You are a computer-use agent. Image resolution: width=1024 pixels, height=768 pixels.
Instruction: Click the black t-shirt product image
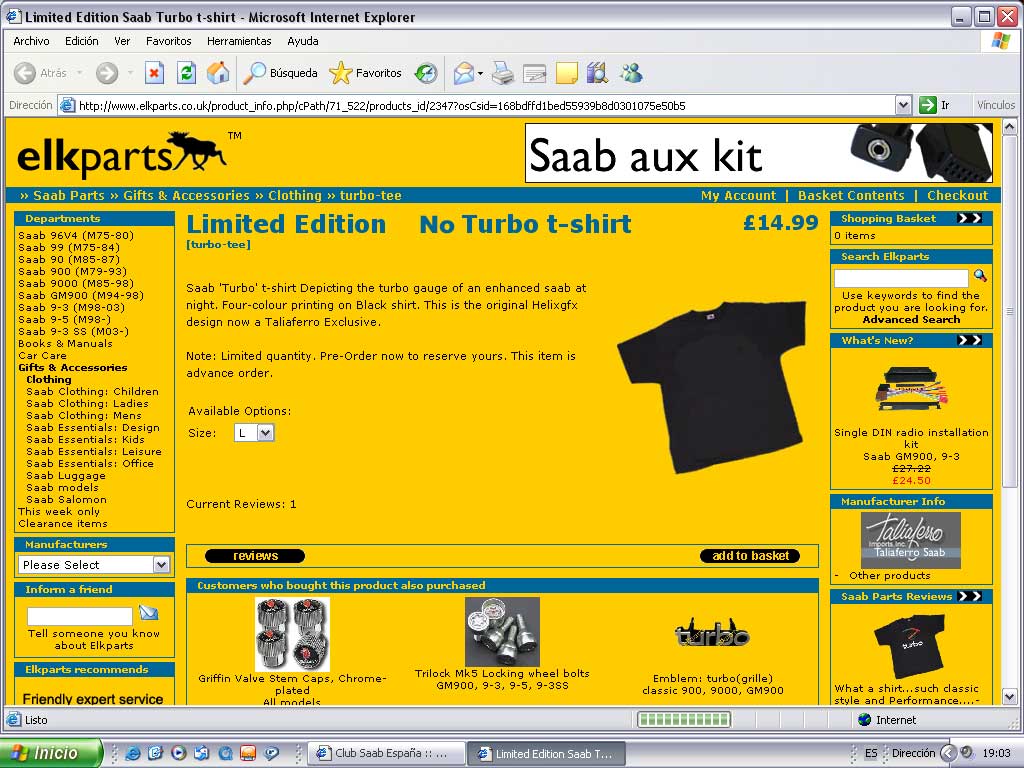coord(712,387)
